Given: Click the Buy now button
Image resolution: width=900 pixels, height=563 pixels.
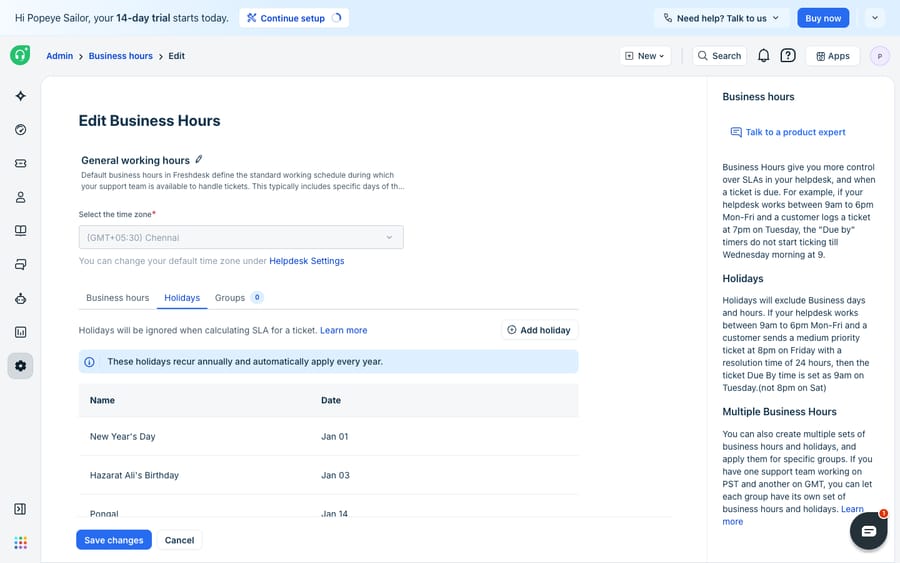Looking at the screenshot, I should coord(823,18).
